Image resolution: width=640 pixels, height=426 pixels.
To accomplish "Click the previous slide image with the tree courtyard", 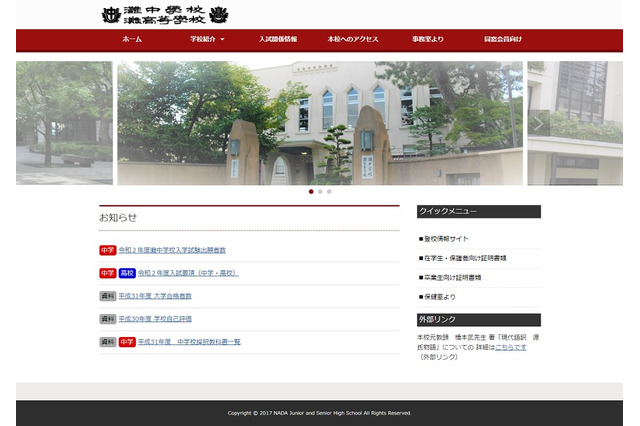I will pos(64,123).
